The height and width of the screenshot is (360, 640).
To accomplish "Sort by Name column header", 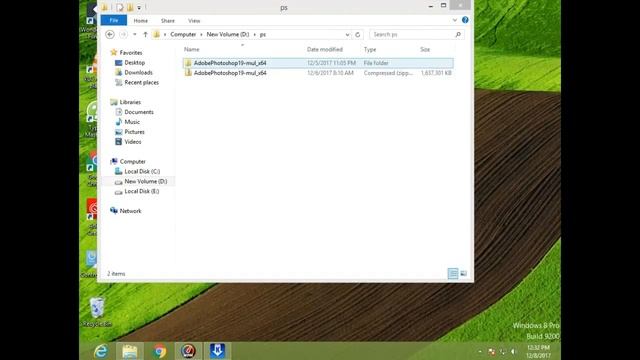I will click(x=191, y=49).
